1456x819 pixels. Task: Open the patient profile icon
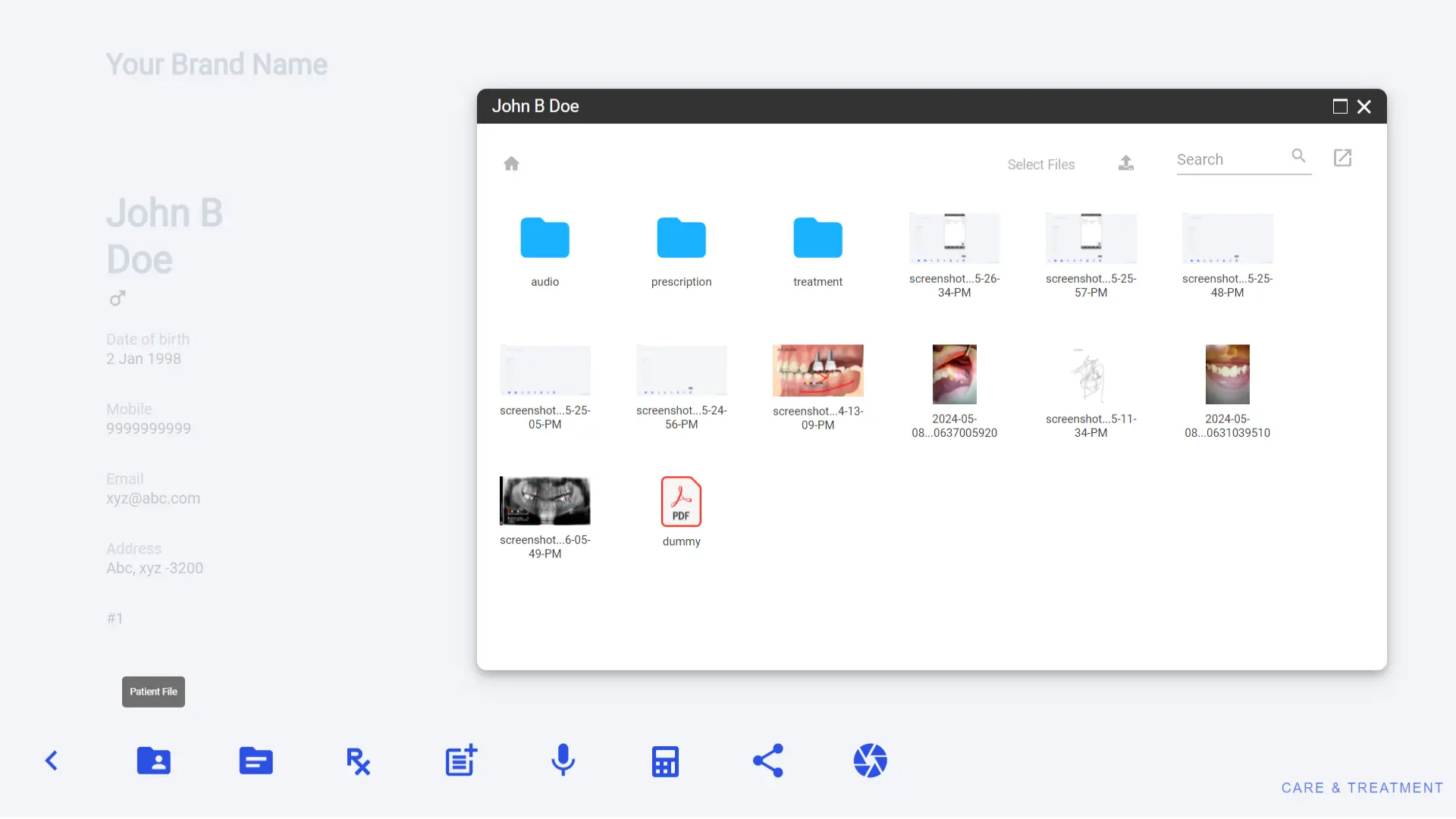point(153,760)
